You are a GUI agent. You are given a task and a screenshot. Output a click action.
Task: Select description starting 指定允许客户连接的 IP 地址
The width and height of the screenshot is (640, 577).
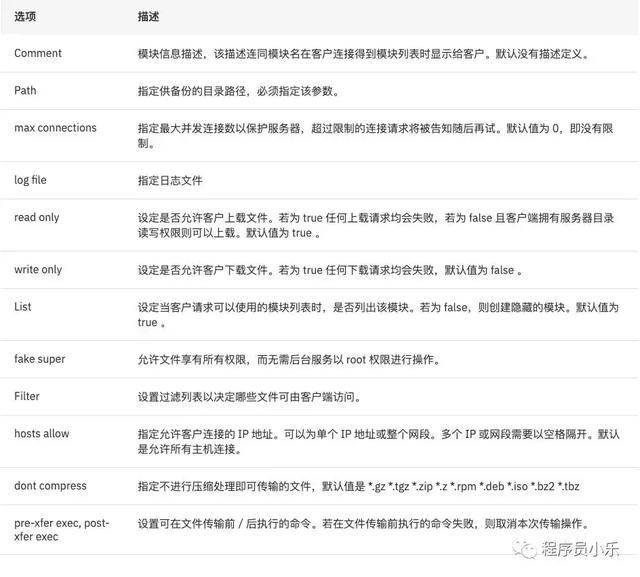click(x=379, y=441)
